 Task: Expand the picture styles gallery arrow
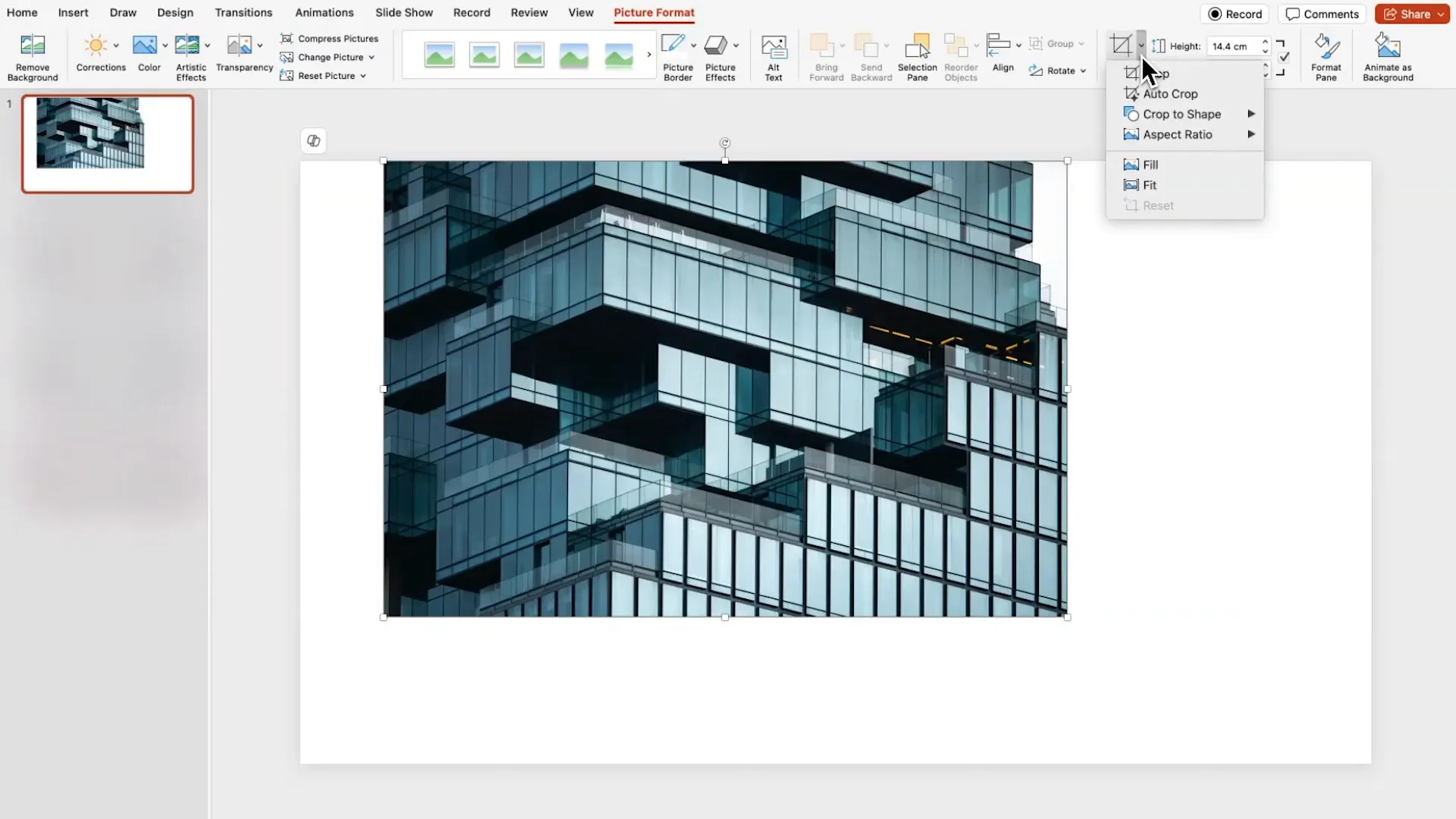649,55
